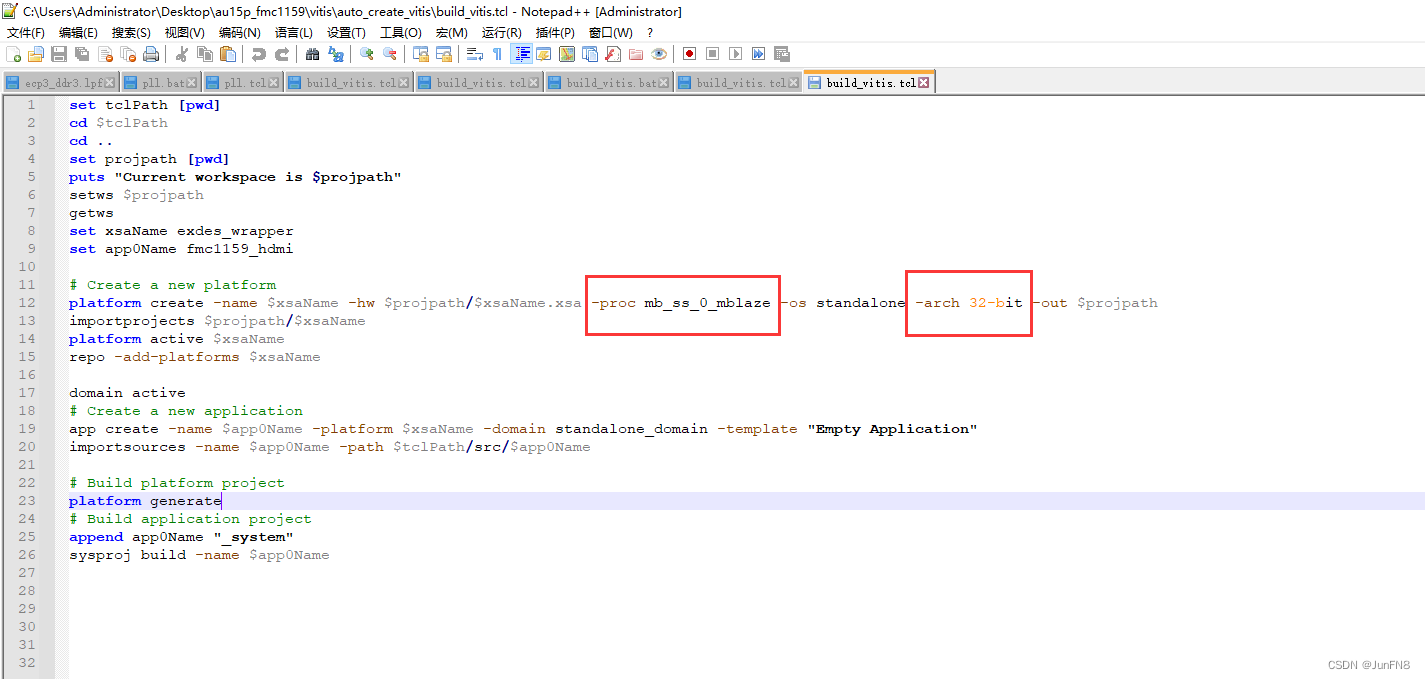Copy selection using the Copy icon
This screenshot has height=679, width=1425.
click(205, 54)
